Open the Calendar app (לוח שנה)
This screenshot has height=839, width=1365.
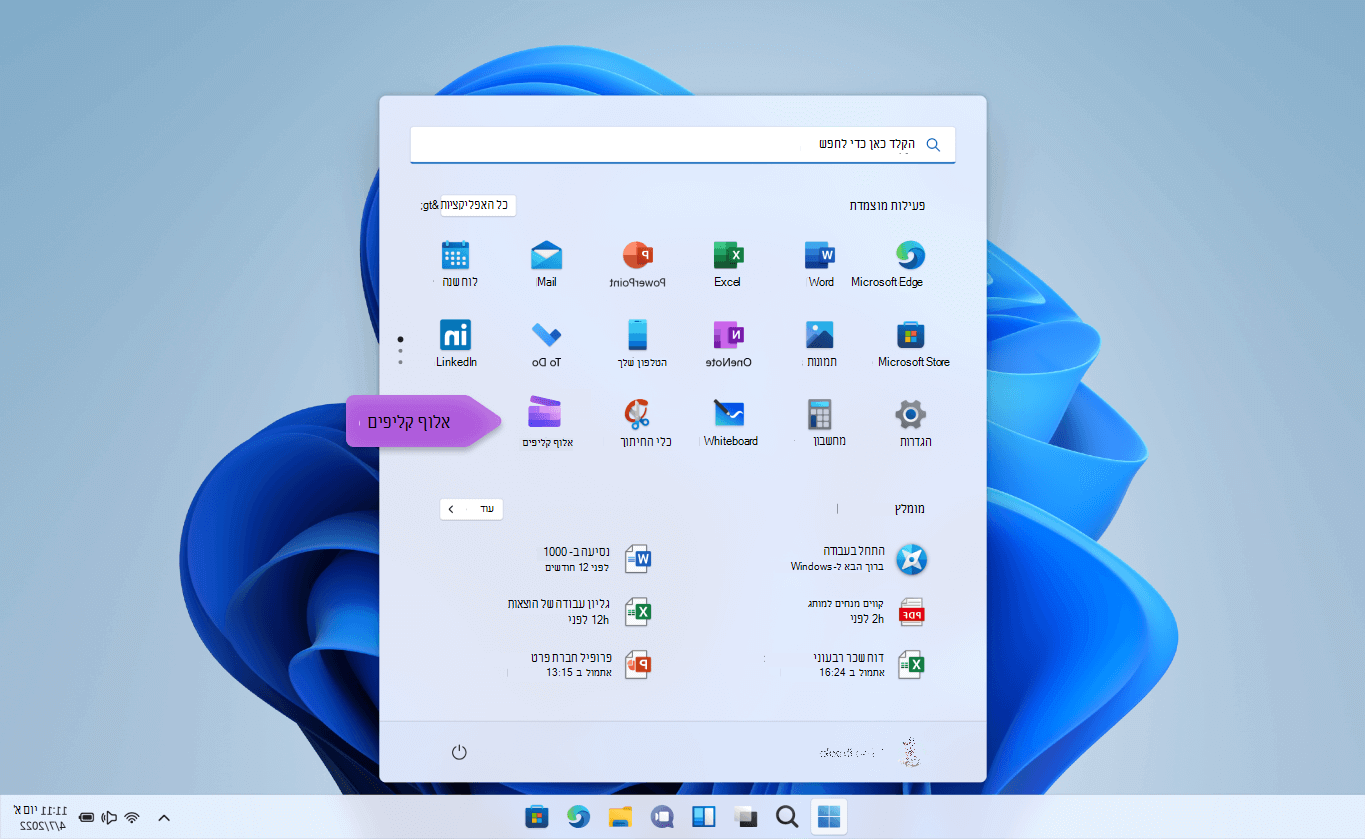(x=456, y=256)
